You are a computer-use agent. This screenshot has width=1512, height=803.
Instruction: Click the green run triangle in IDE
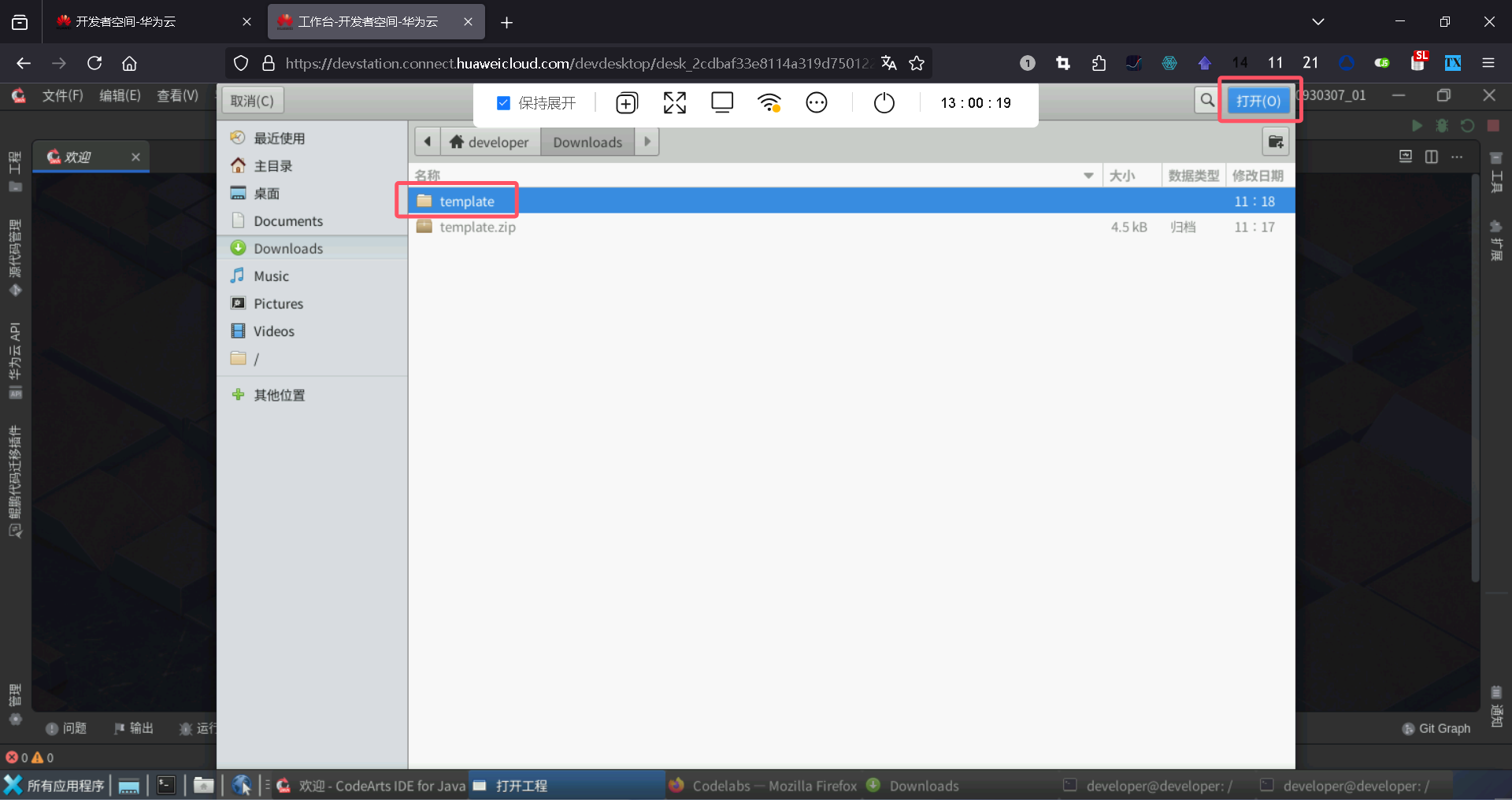coord(1417,126)
